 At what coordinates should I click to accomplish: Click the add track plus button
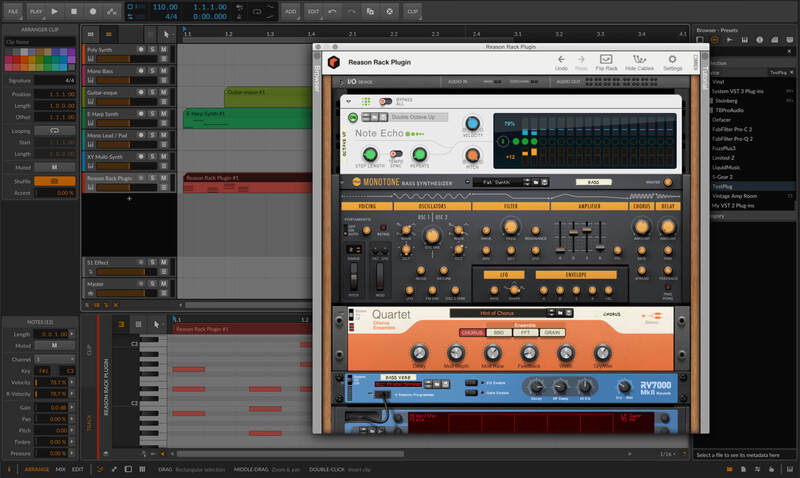coord(129,198)
